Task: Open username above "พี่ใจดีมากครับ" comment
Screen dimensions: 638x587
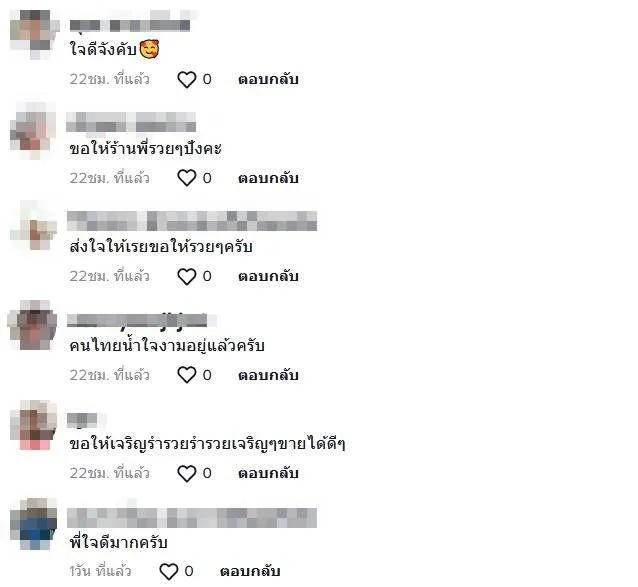Action: (192, 517)
